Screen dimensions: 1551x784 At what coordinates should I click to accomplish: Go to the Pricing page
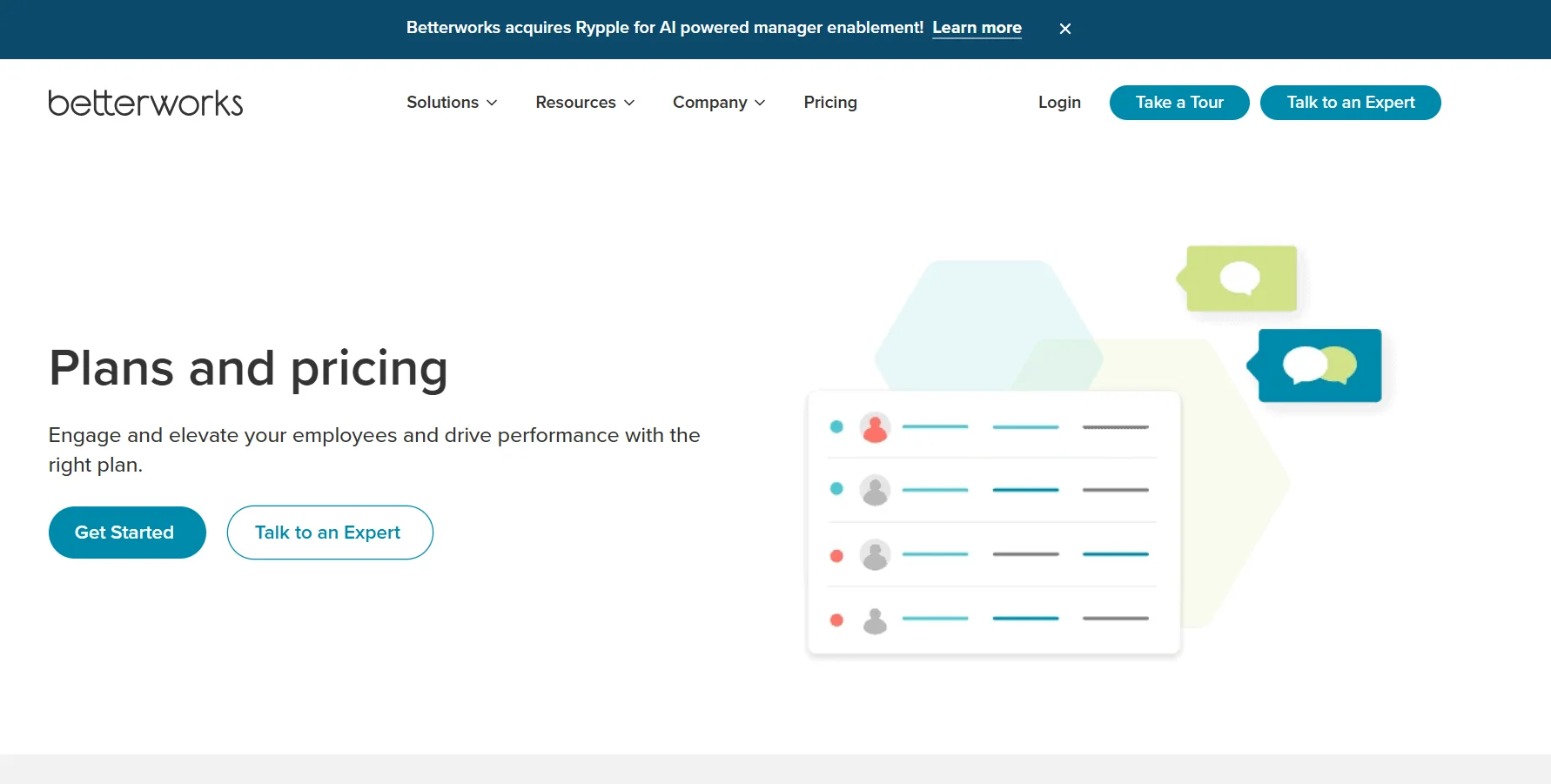[830, 103]
